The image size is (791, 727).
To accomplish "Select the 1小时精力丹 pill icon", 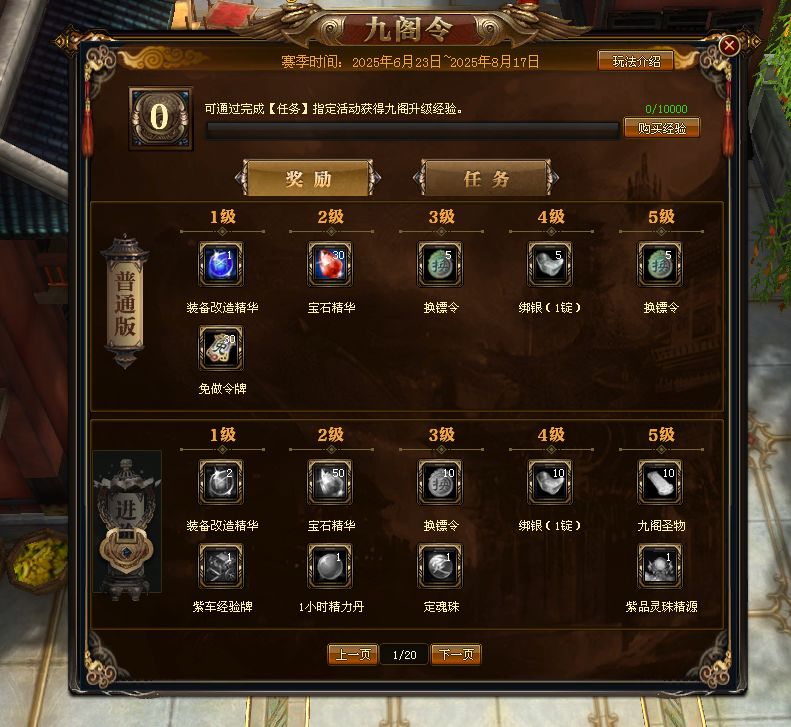I will [330, 566].
